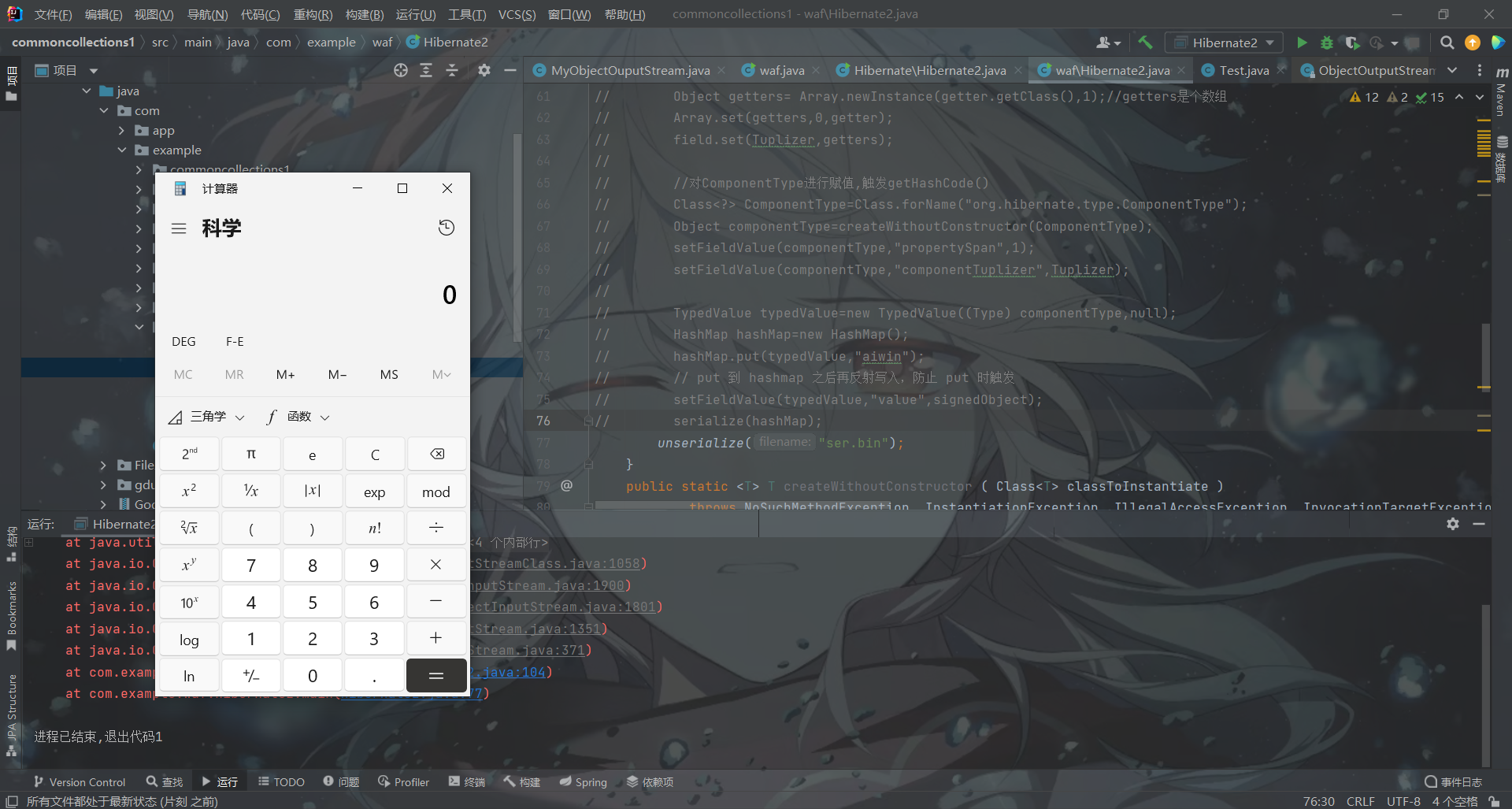1512x809 pixels.
Task: Open user account icon menu
Action: point(1107,43)
